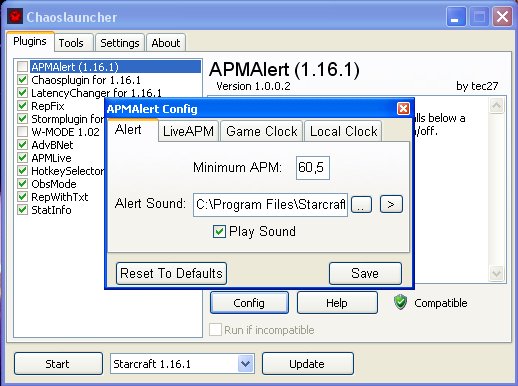
Task: Minimize the Chaoslauncher window
Action: click(456, 16)
